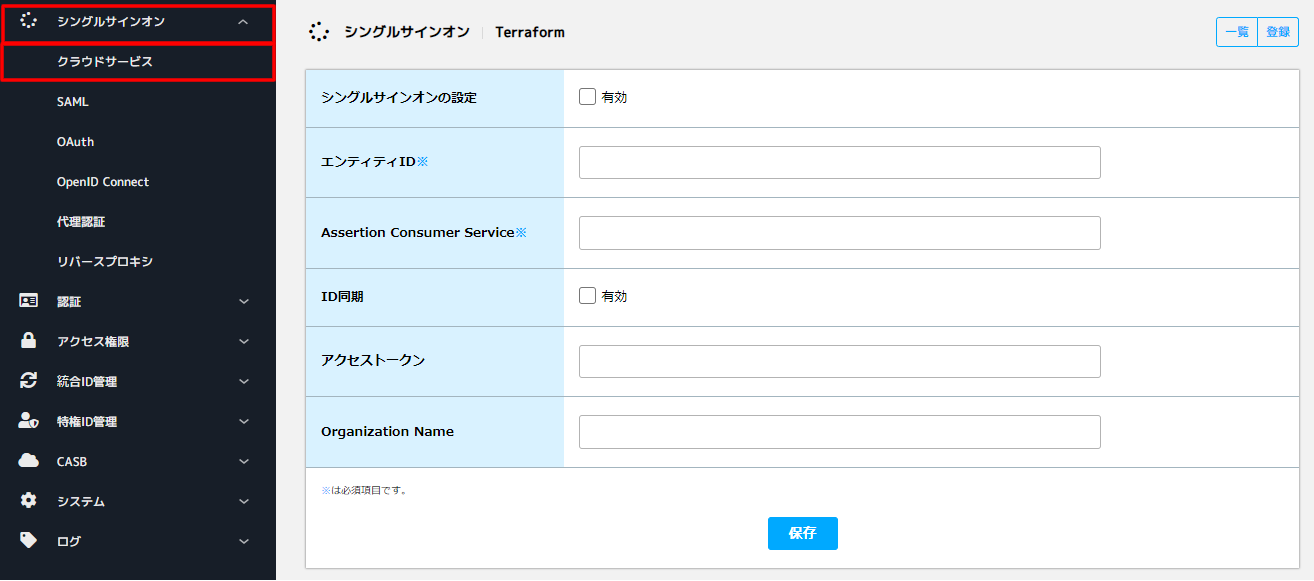Click the 認証 ID card icon
The width and height of the screenshot is (1314, 581).
(x=29, y=301)
